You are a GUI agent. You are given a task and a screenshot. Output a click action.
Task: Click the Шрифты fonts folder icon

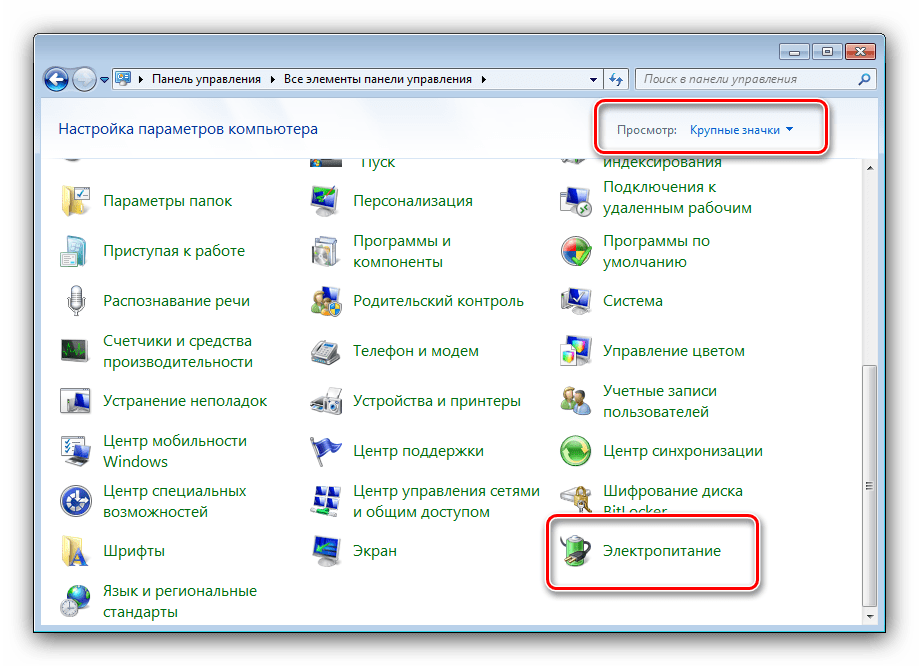[76, 551]
